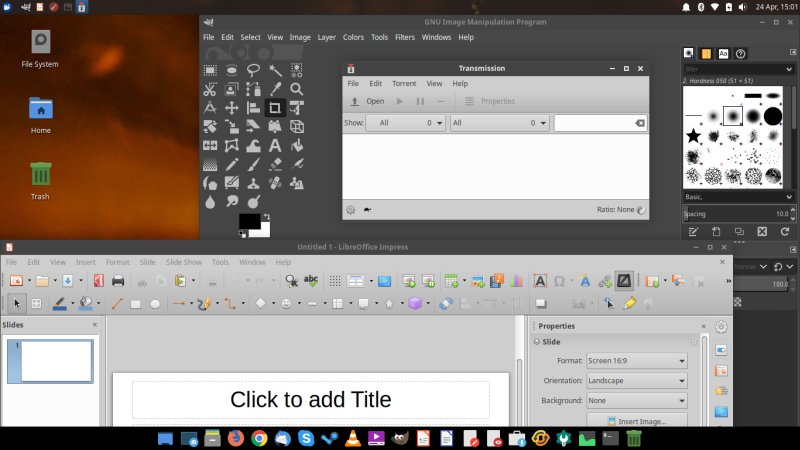Click the spelling check abc icon
The image size is (800, 450).
(x=311, y=281)
